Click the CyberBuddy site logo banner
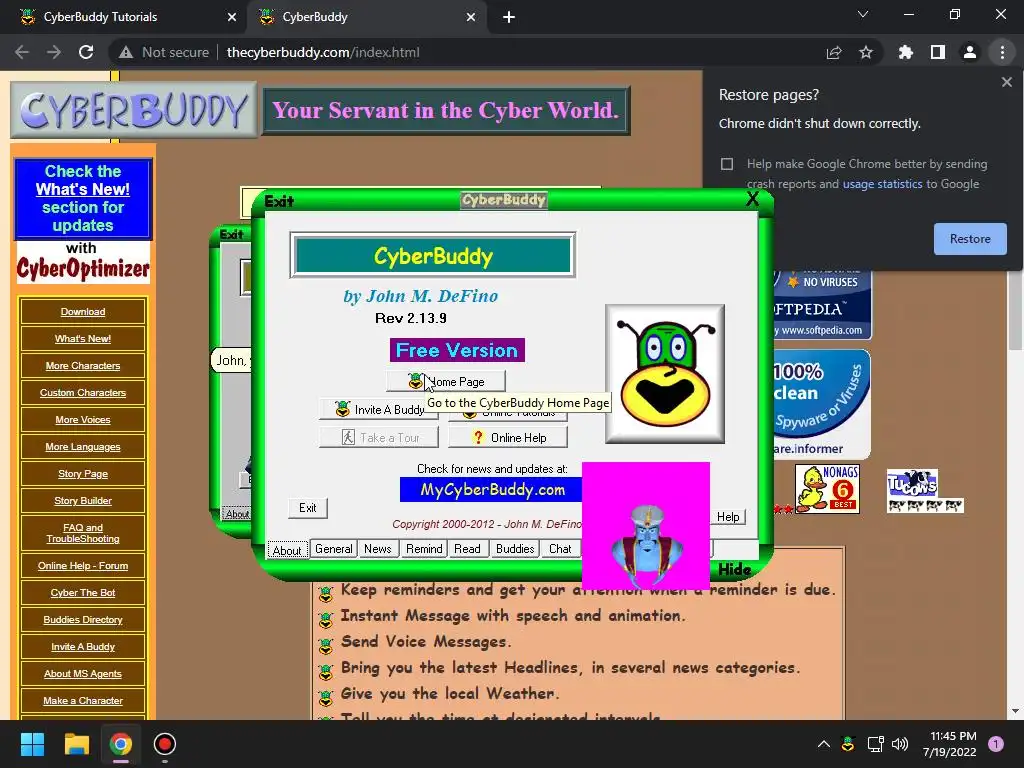Image resolution: width=1024 pixels, height=768 pixels. (x=134, y=109)
